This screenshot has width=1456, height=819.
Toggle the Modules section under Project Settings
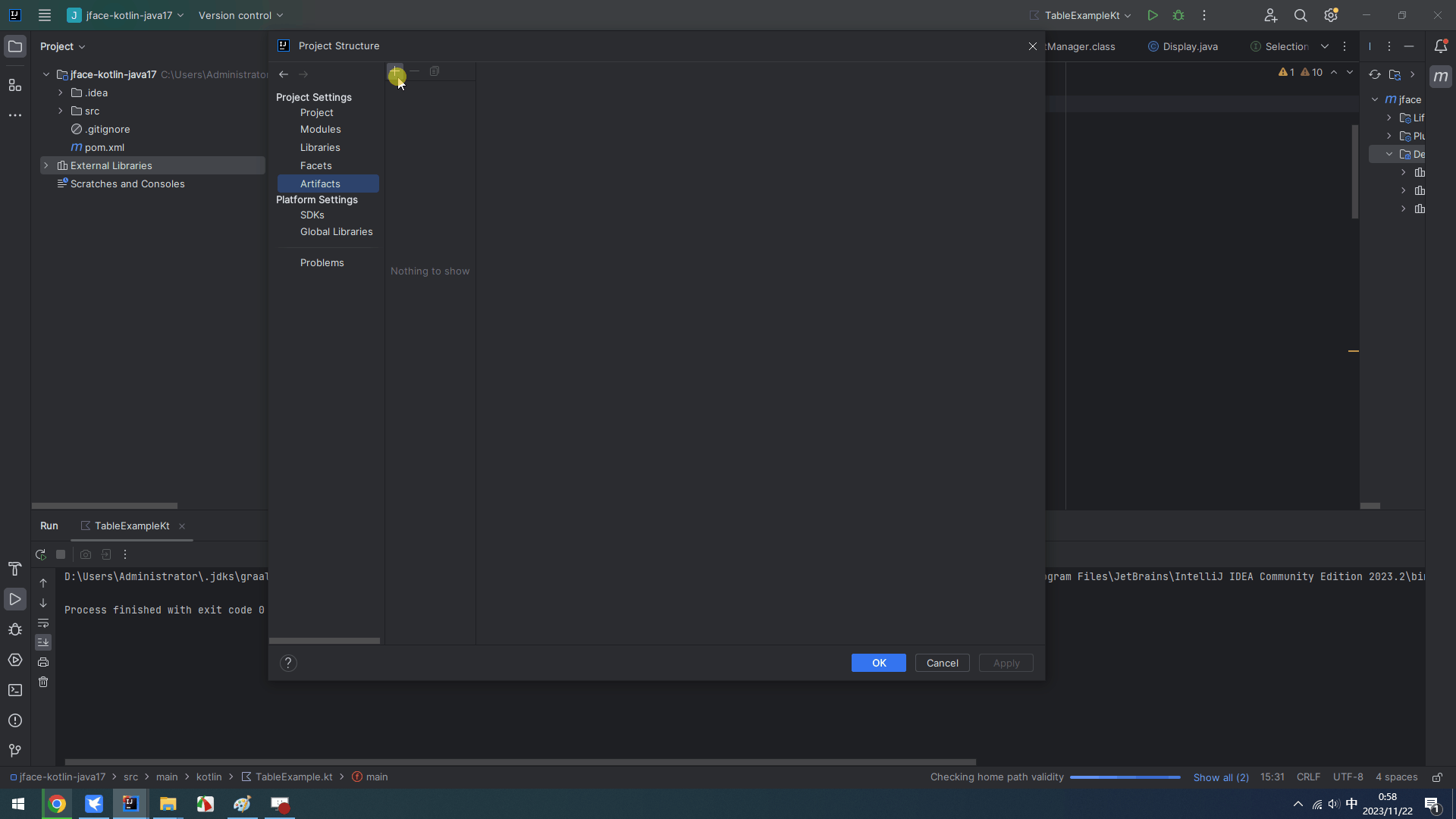(320, 128)
